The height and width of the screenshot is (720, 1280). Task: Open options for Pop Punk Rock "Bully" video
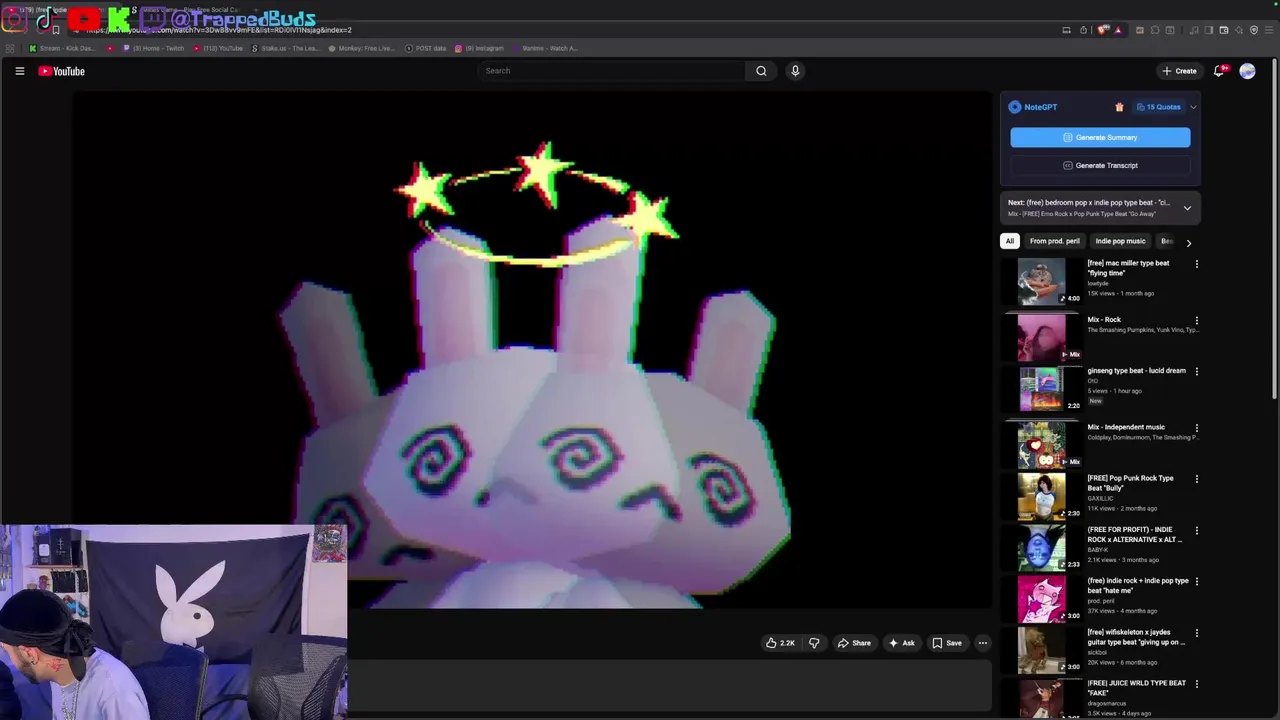(1196, 479)
